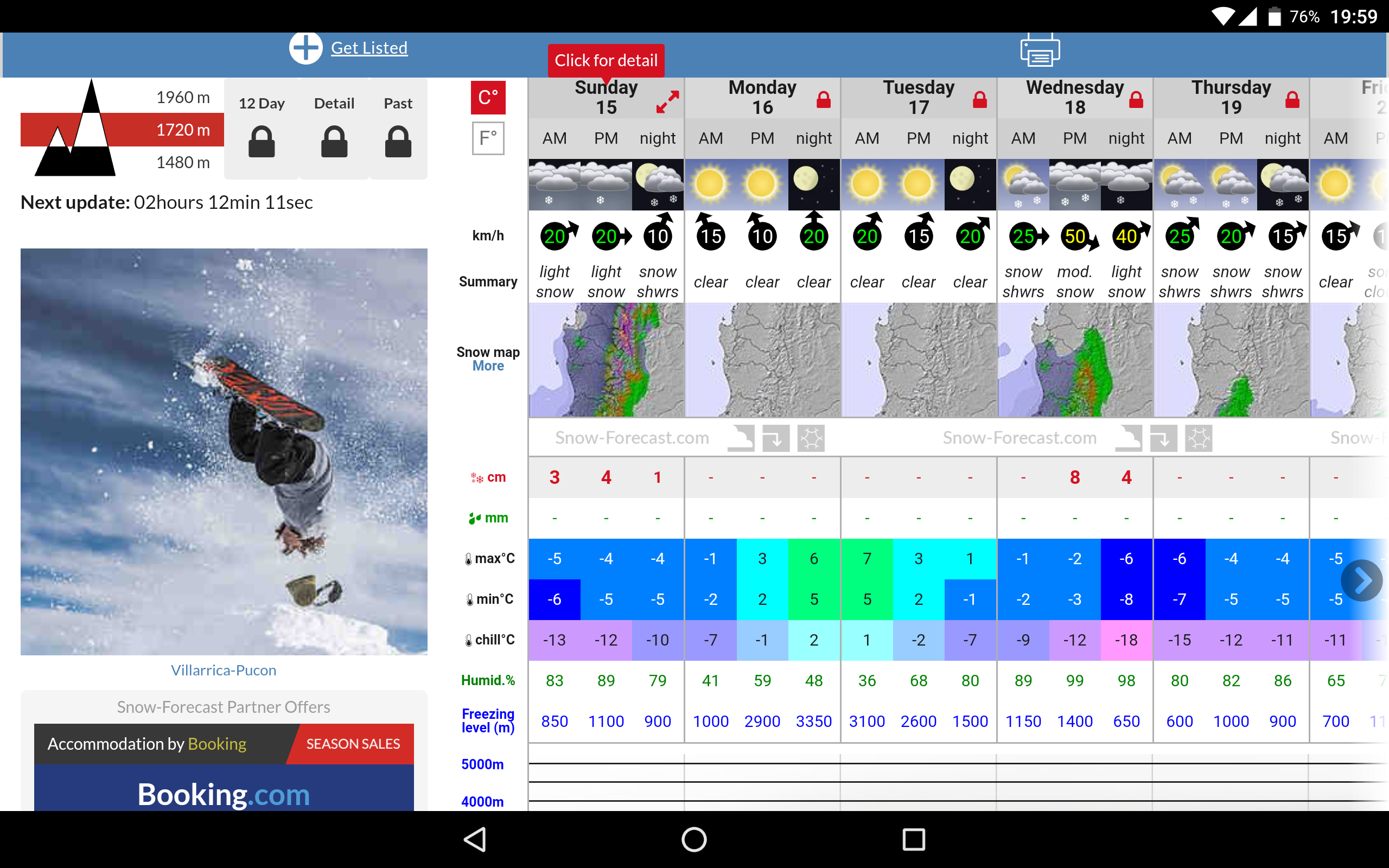Open the 12 Day forecast tab
1389x868 pixels.
point(262,104)
